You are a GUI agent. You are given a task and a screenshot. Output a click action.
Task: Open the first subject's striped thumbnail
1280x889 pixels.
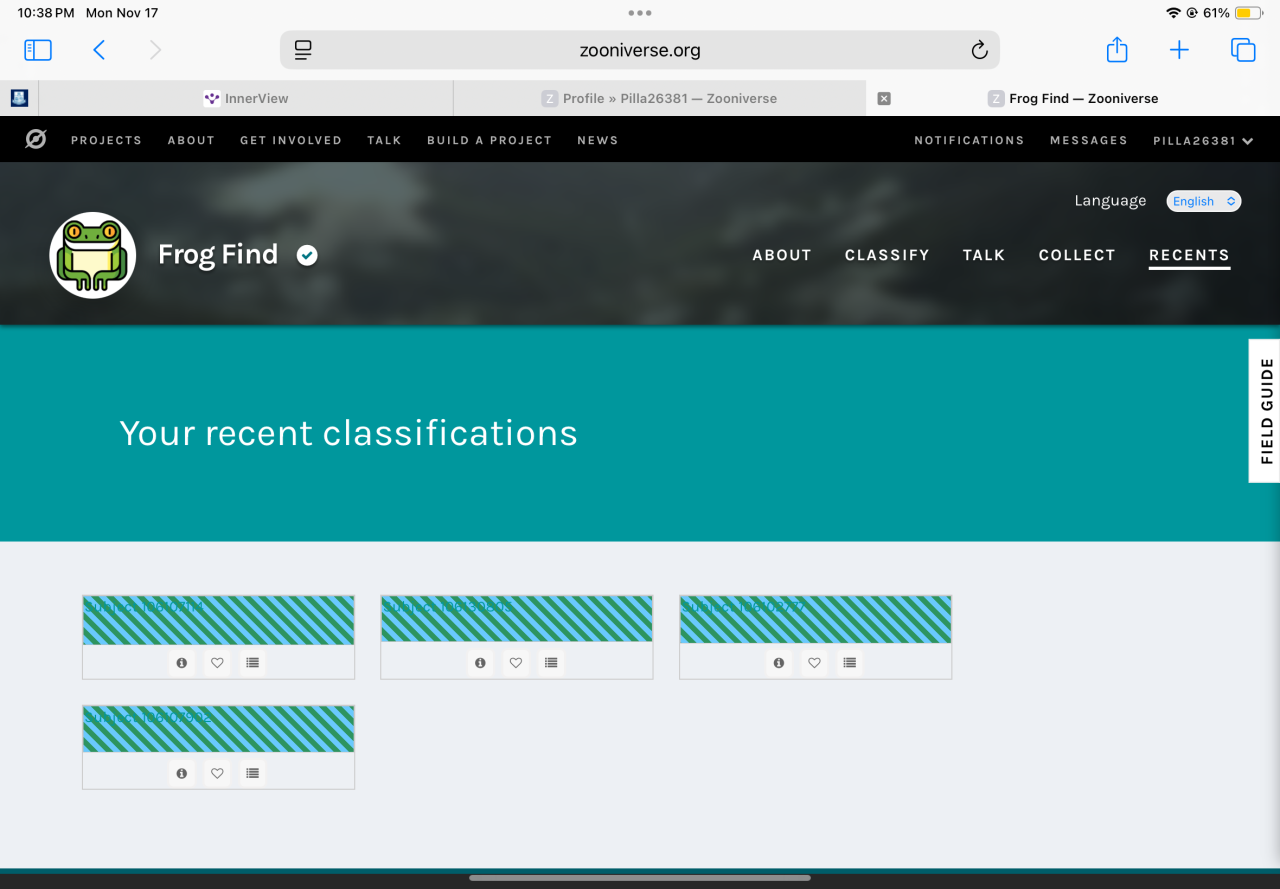point(218,620)
